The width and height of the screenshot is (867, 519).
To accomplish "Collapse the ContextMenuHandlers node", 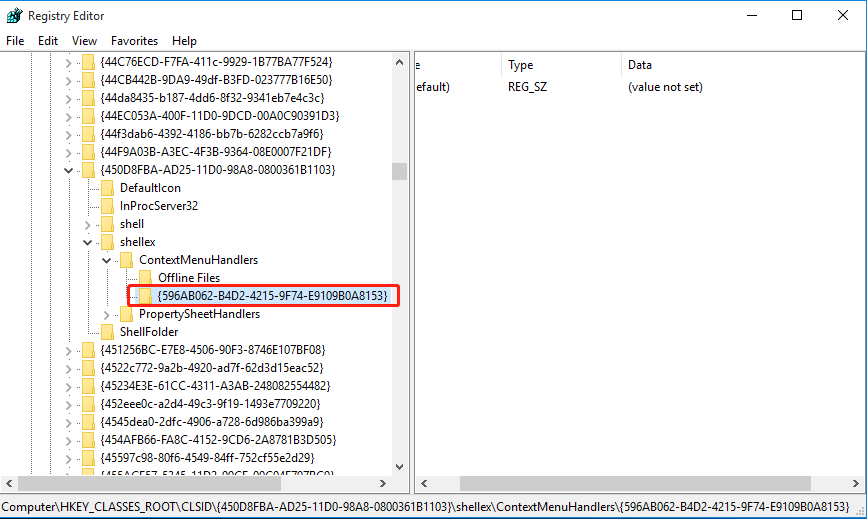I will point(107,260).
